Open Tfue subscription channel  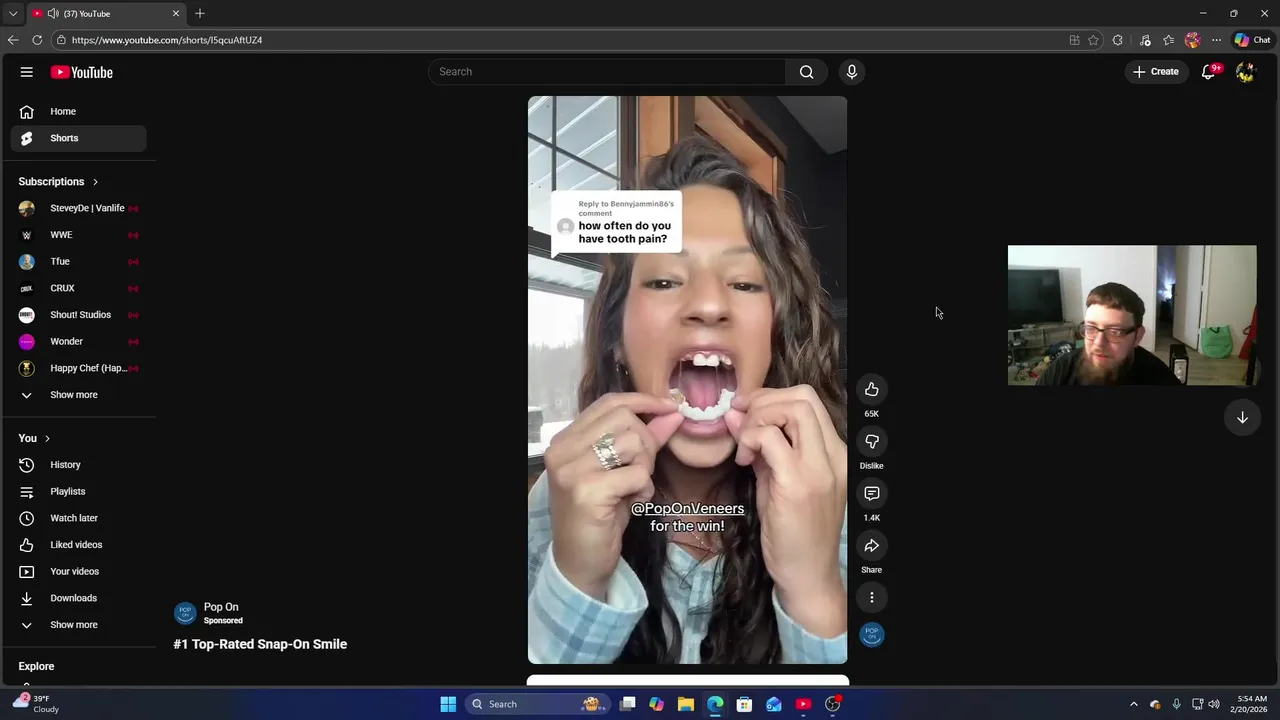click(x=79, y=262)
